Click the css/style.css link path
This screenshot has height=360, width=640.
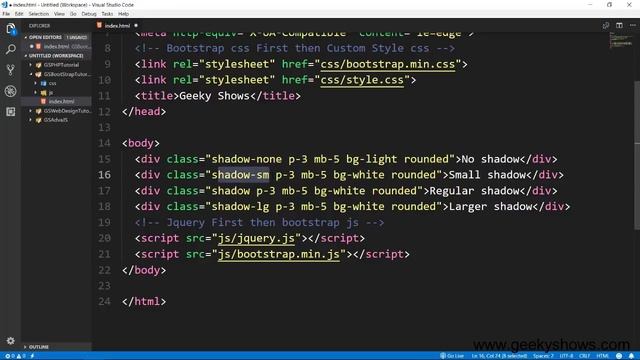coord(362,80)
